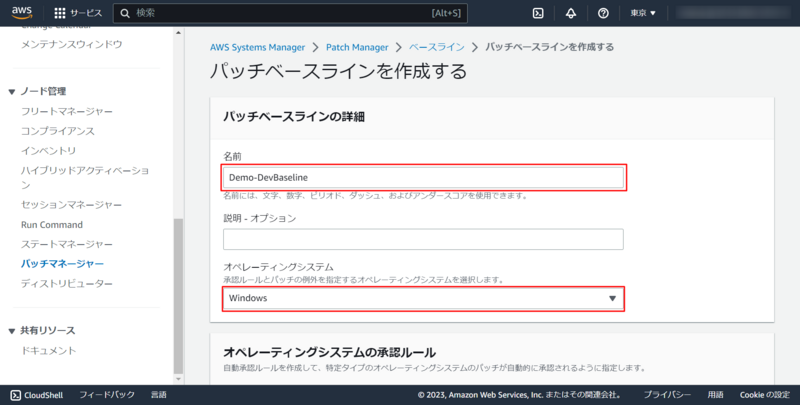Open the help question mark icon
800x405 pixels.
click(603, 13)
